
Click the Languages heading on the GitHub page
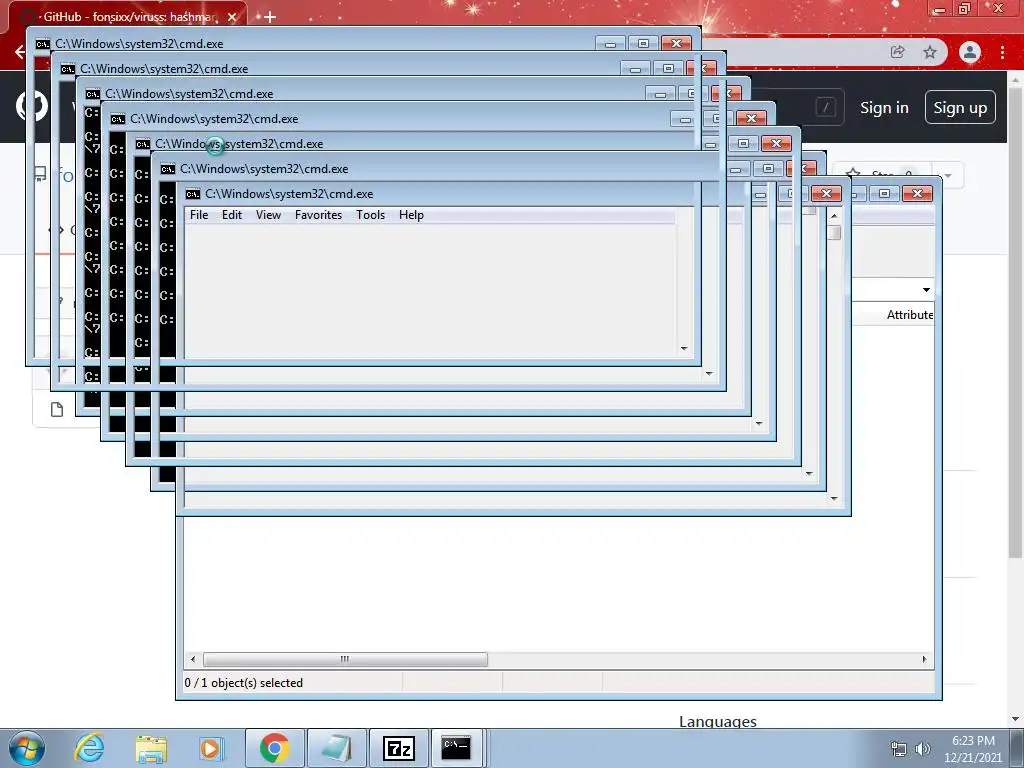(718, 722)
